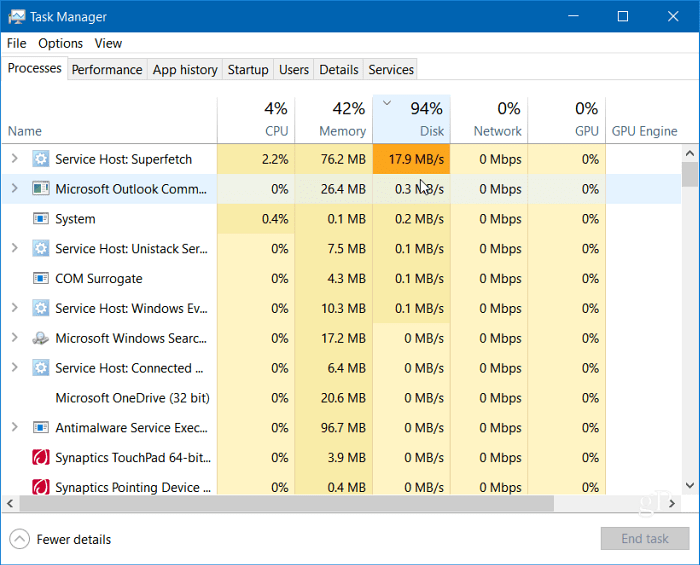The image size is (700, 565).
Task: Click the Antimalware Service Executable icon
Action: [x=41, y=428]
